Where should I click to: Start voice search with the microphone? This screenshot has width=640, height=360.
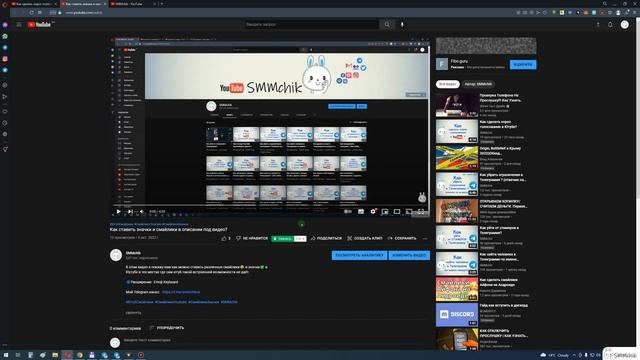(402, 24)
